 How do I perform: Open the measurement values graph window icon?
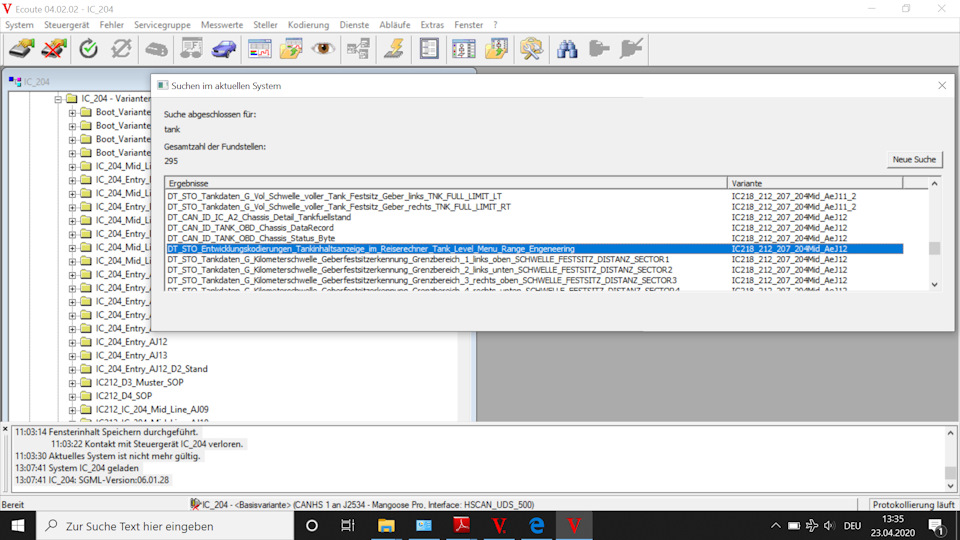(x=260, y=48)
